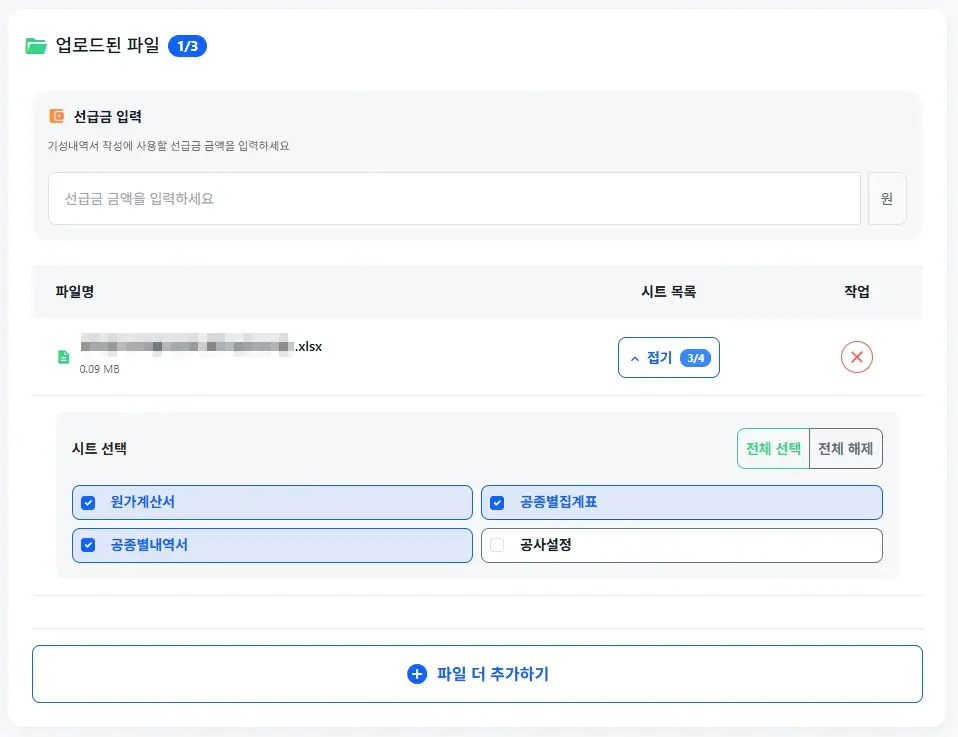Uncheck the 공종별내역서 sheet checkbox
This screenshot has height=737, width=958.
click(88, 546)
